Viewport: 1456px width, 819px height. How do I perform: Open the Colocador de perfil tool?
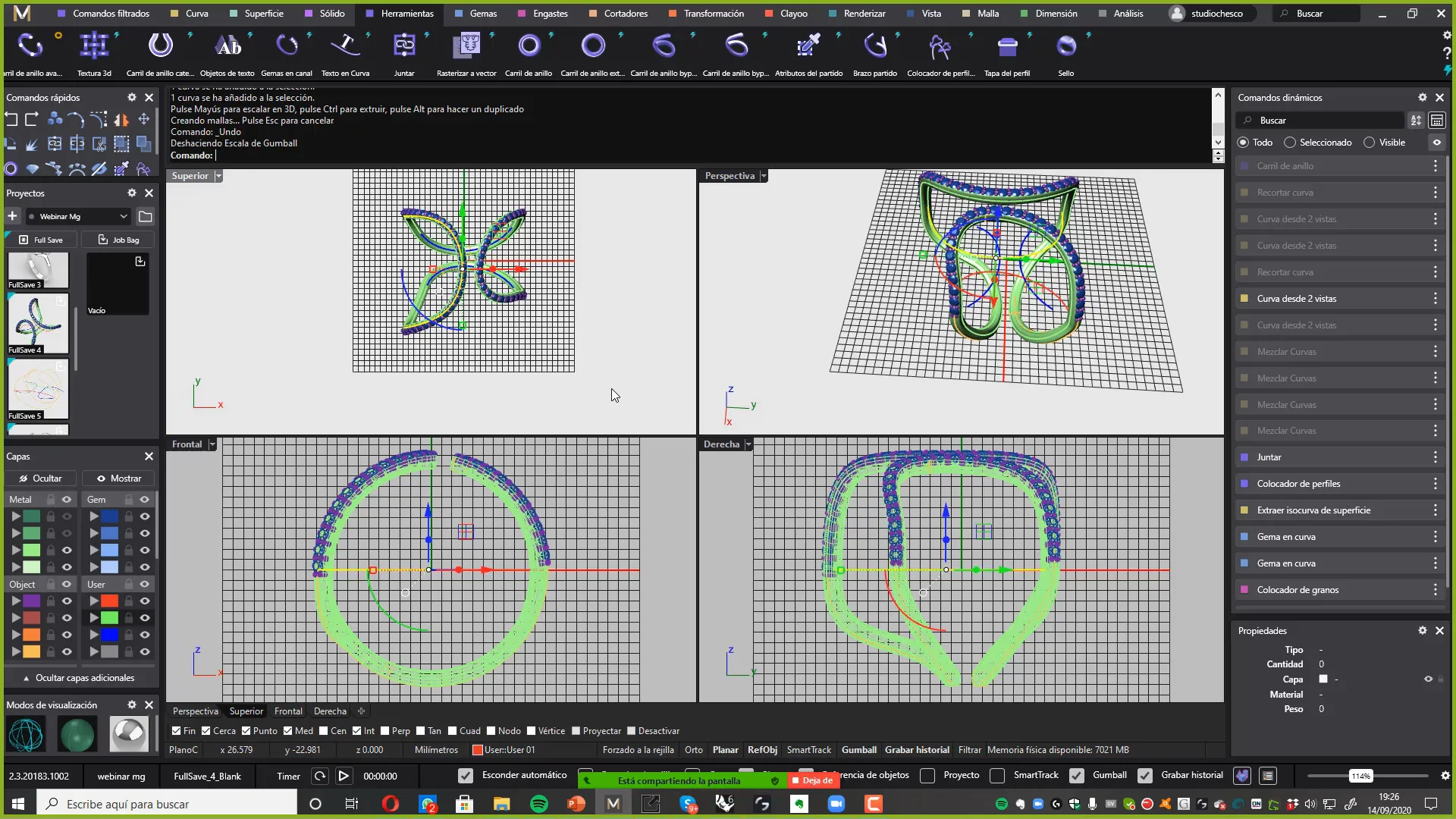point(940,47)
